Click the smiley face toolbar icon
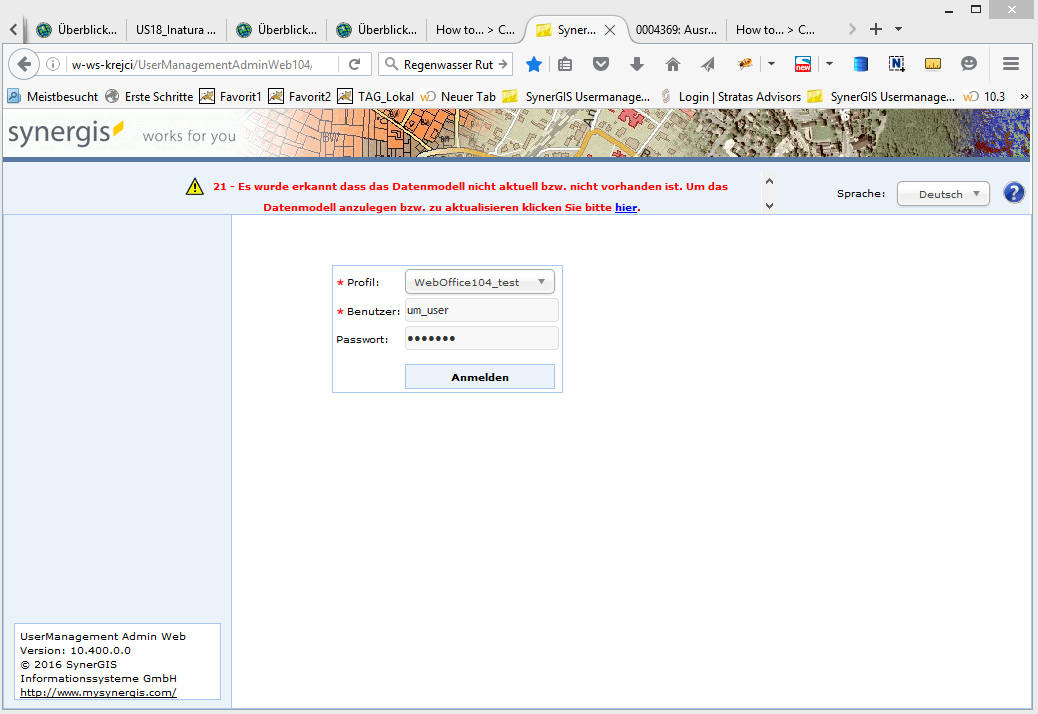Viewport: 1038px width, 714px height. pos(968,64)
